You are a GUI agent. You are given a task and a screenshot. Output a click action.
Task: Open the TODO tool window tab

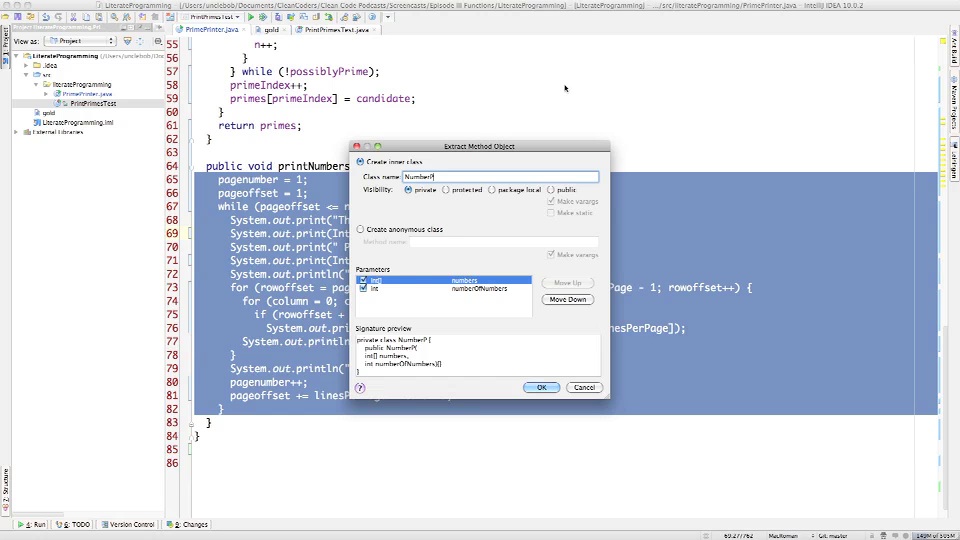(x=73, y=525)
